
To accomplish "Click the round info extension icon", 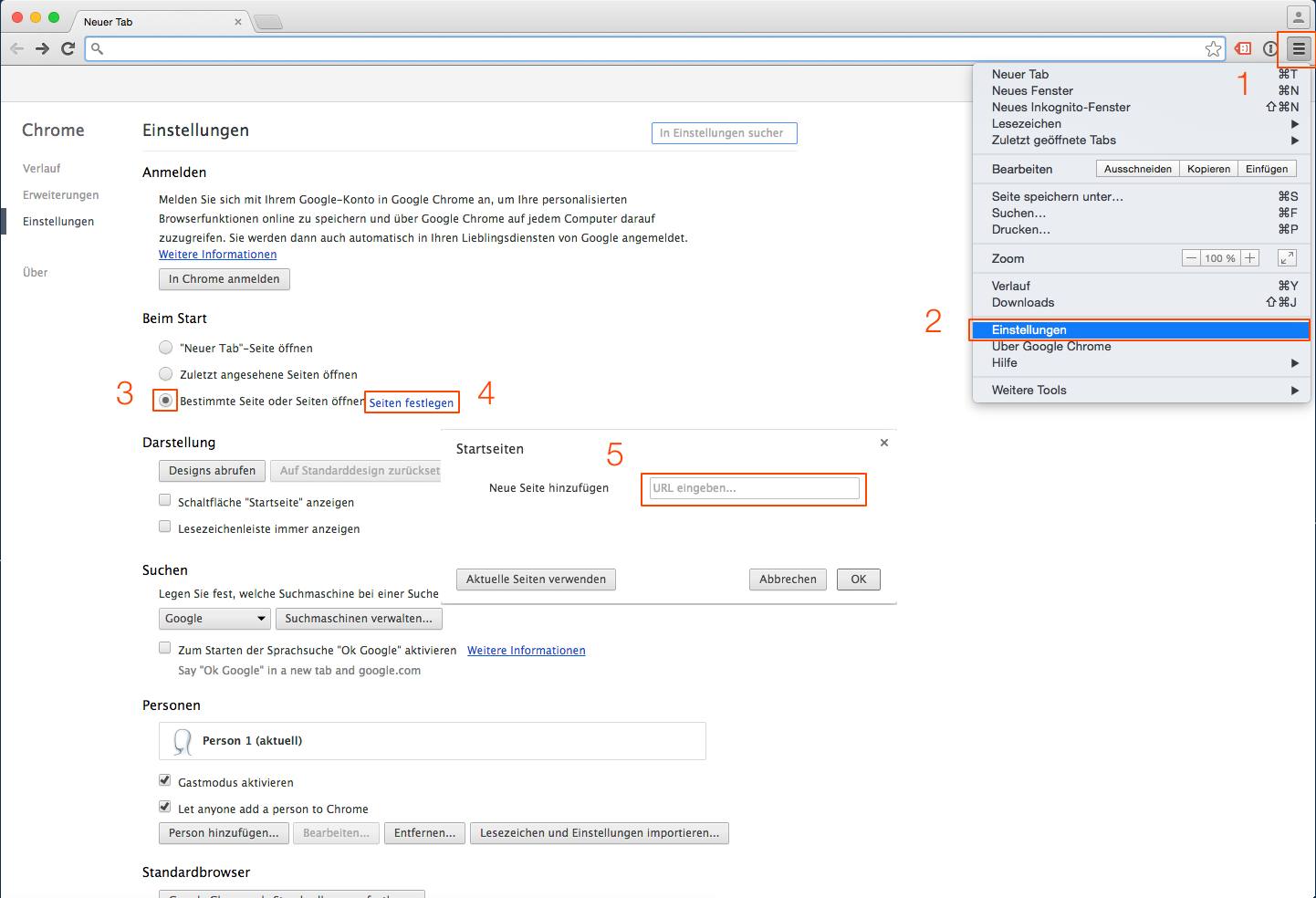I will [1269, 49].
